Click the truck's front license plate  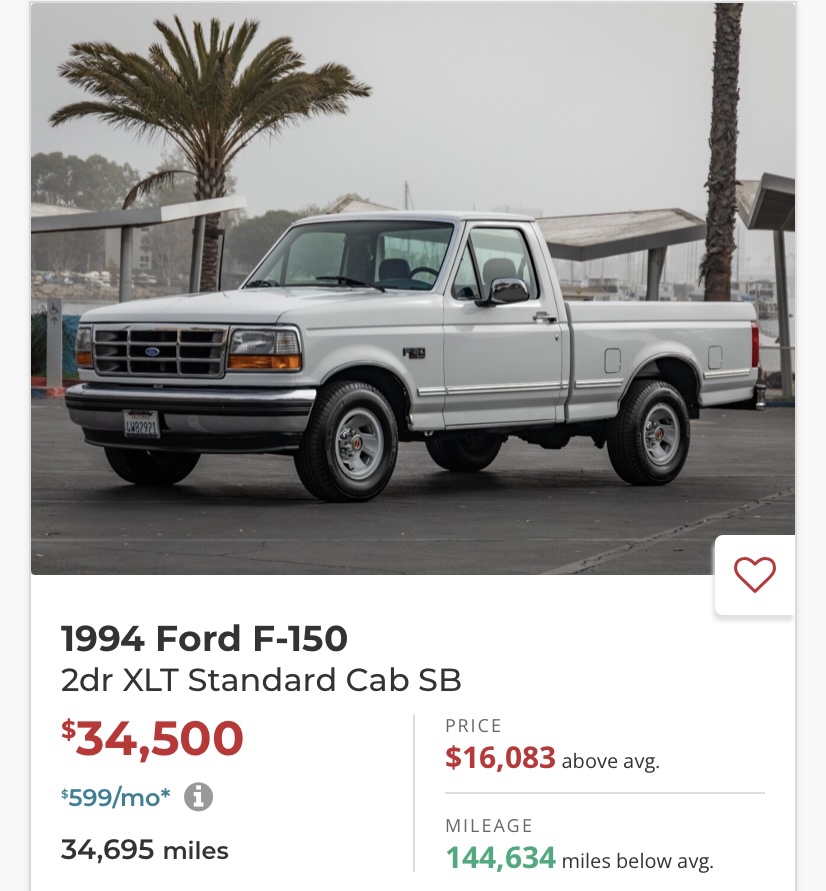coord(141,423)
